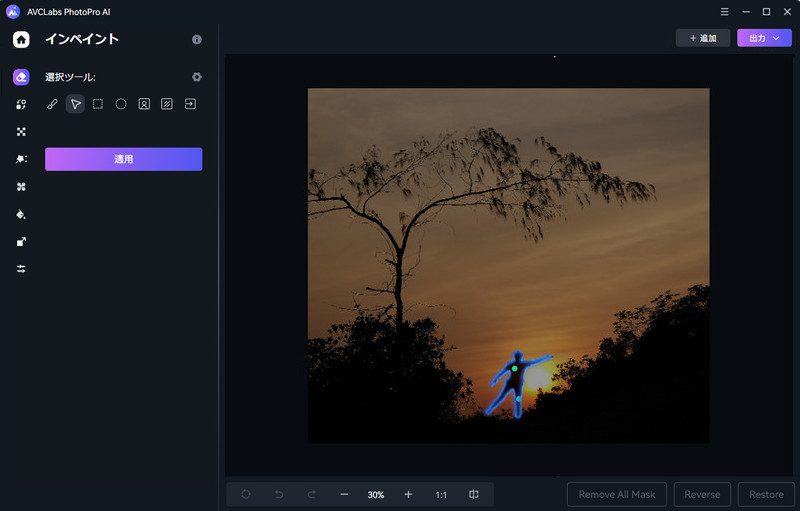Click the import mask icon
This screenshot has width=800, height=511.
(x=190, y=104)
